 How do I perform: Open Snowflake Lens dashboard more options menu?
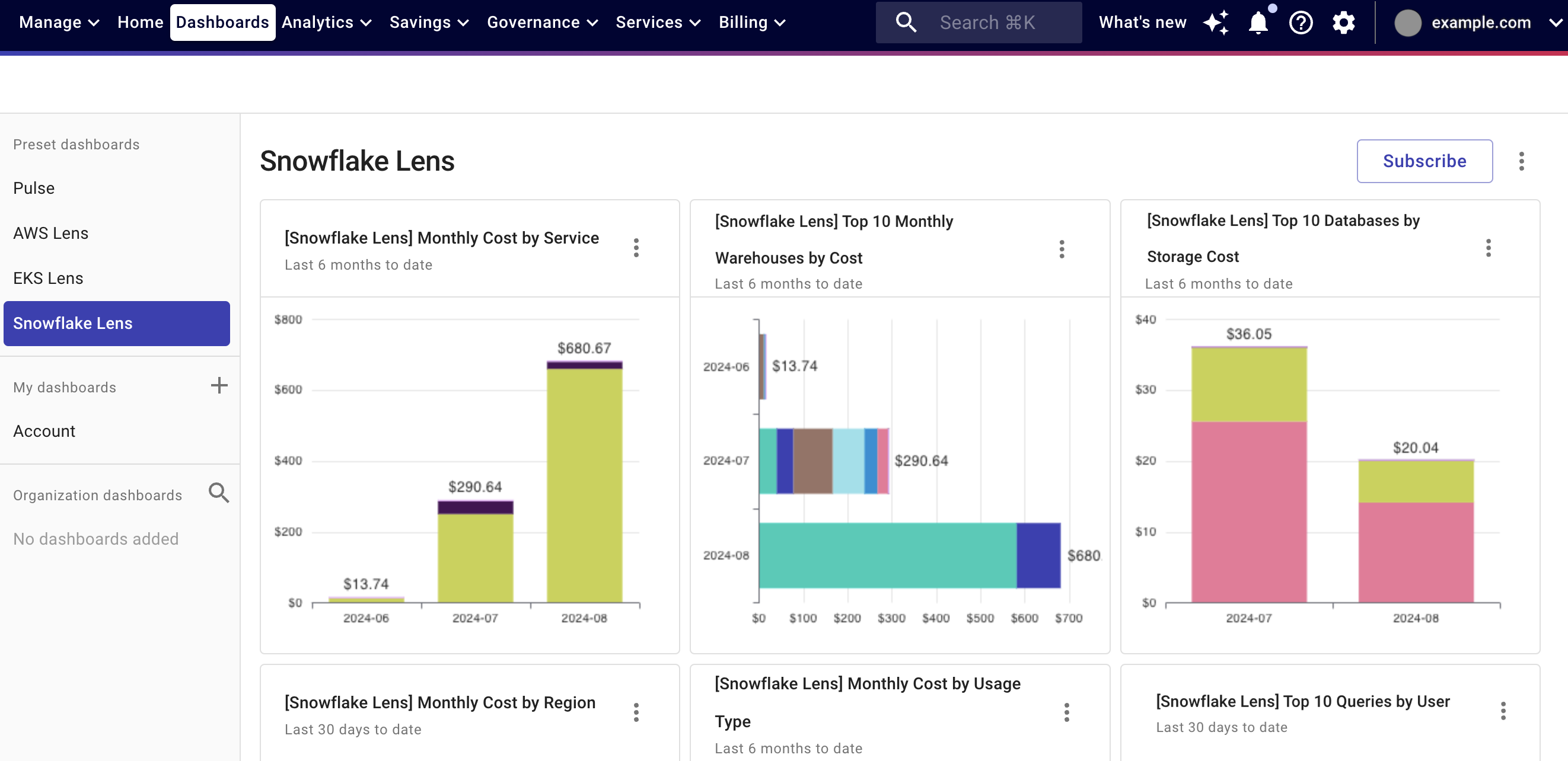1521,161
